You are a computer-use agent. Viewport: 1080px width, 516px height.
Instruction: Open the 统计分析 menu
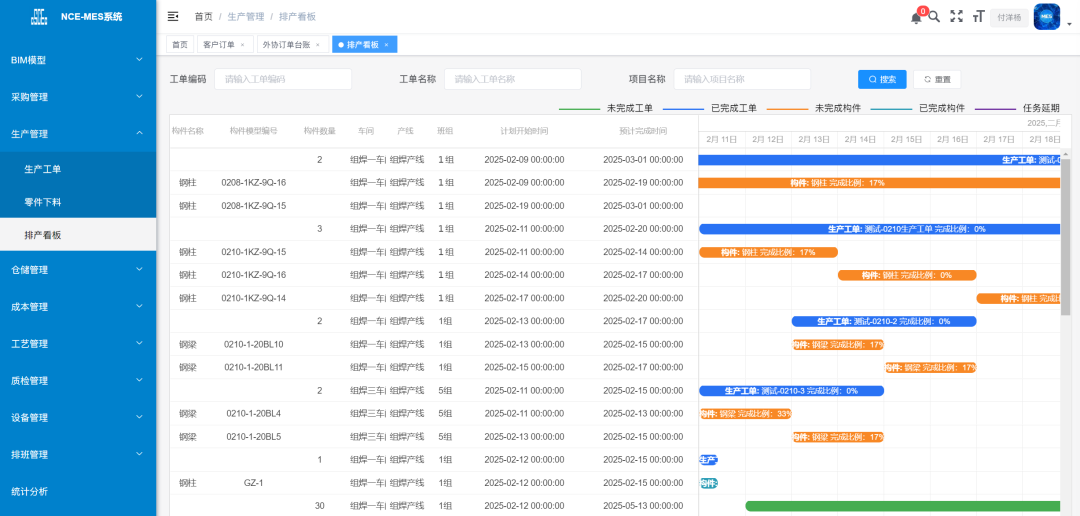point(78,491)
